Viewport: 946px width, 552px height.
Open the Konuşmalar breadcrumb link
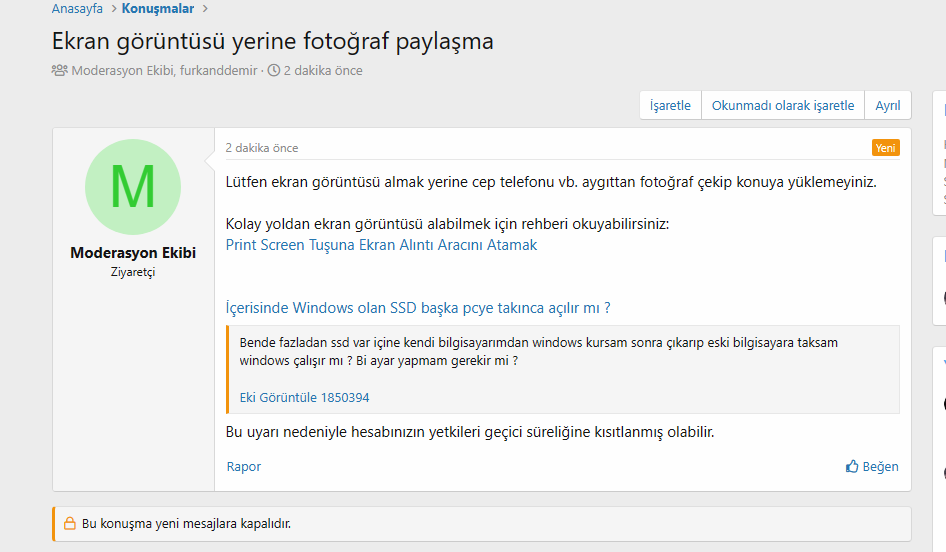(x=158, y=9)
